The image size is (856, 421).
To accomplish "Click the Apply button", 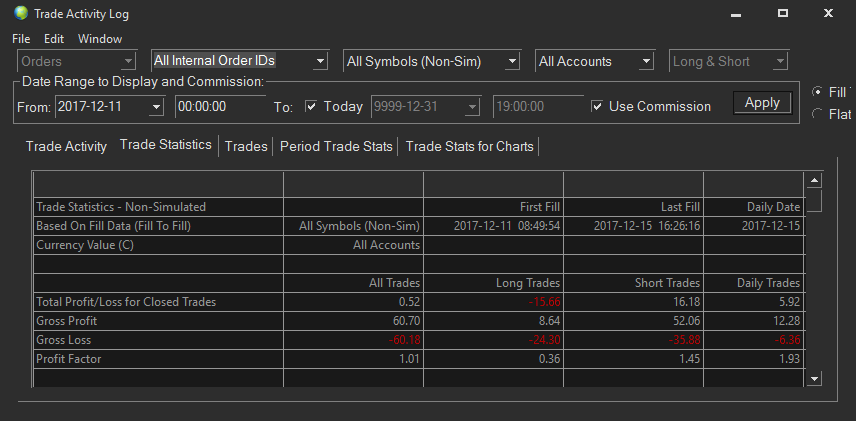I will point(762,103).
